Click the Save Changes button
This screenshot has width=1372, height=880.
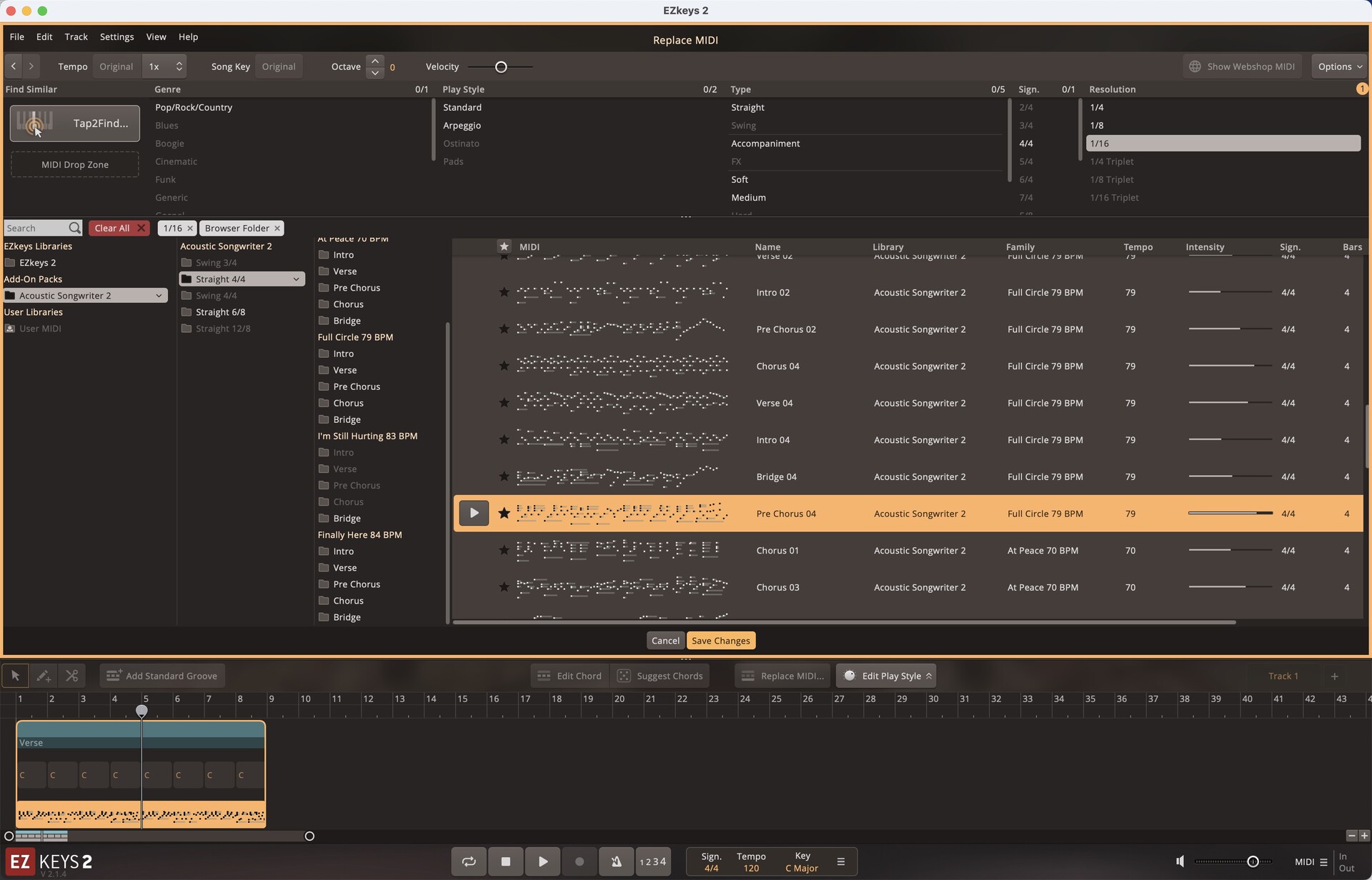coord(720,641)
